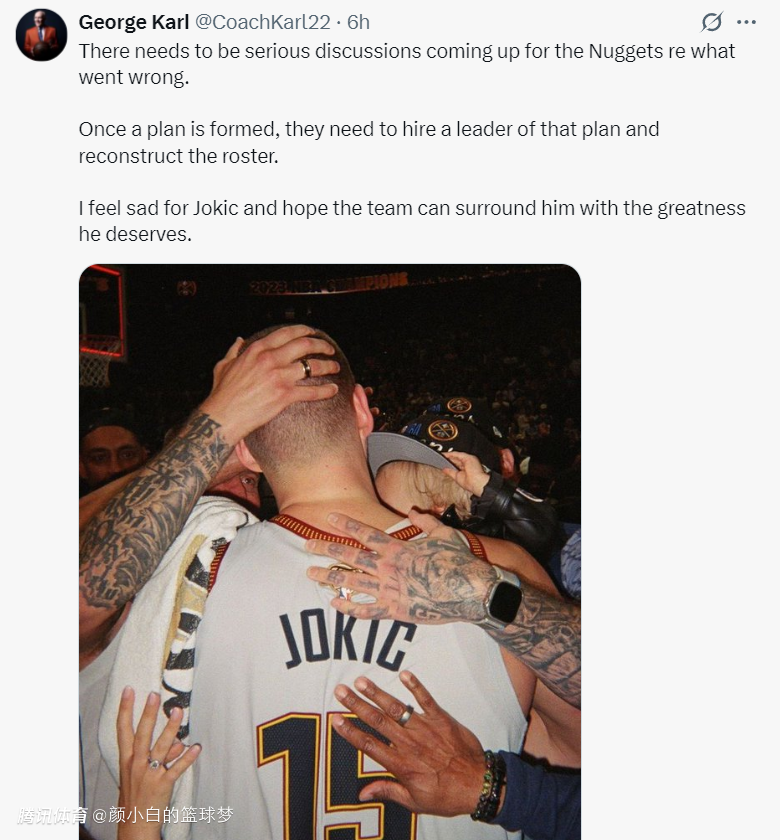
Task: Click the @颜小白的篮球梦 watermark text
Action: [163, 815]
